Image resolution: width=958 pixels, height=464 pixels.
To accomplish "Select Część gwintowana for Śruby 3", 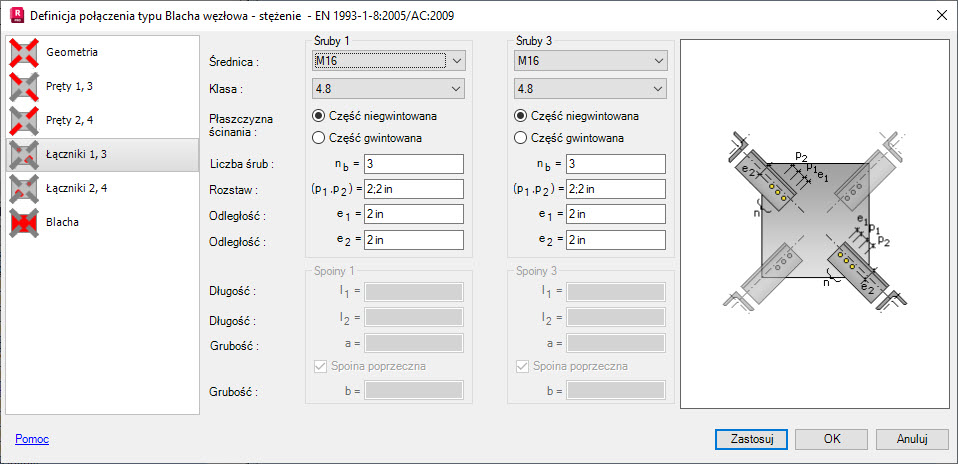I will tap(521, 138).
